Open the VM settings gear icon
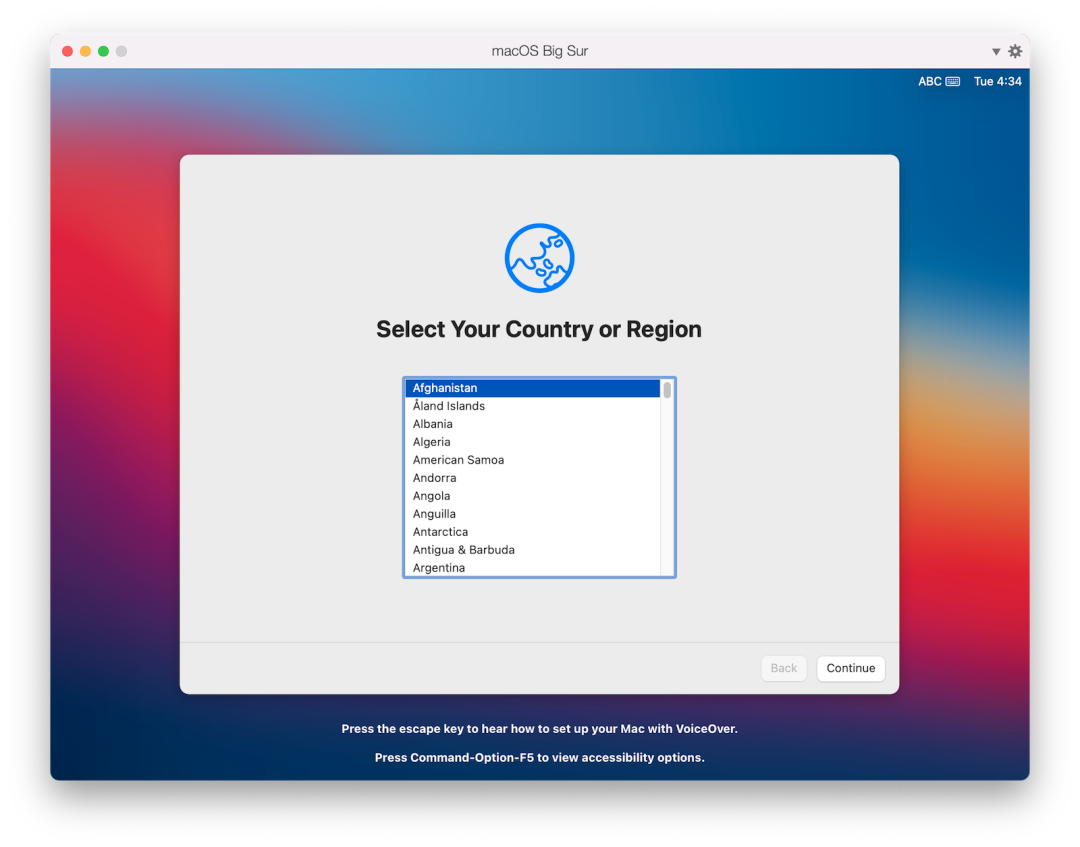1080x847 pixels. tap(1015, 51)
